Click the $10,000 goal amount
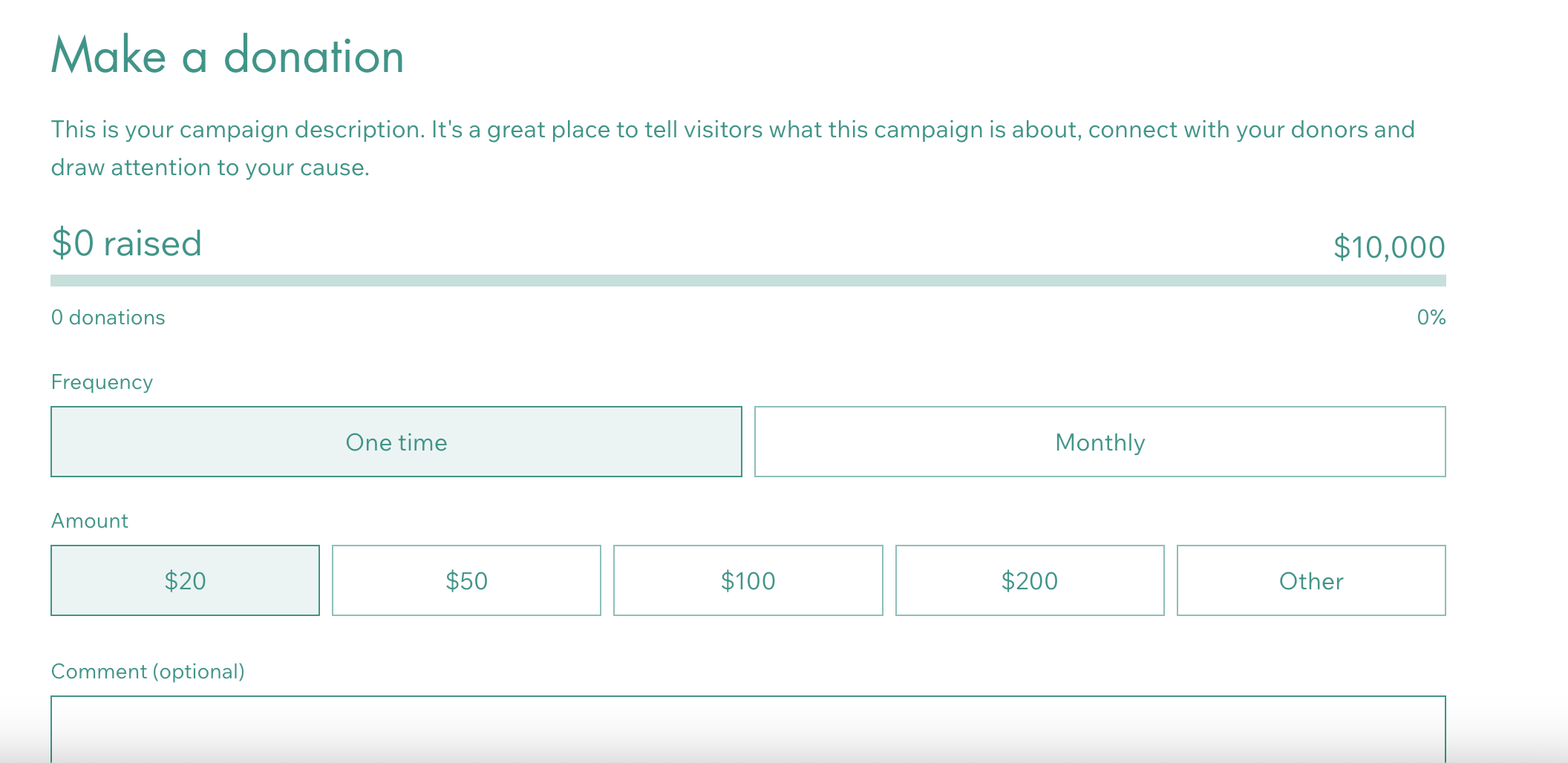The width and height of the screenshot is (1568, 763). tap(1388, 247)
